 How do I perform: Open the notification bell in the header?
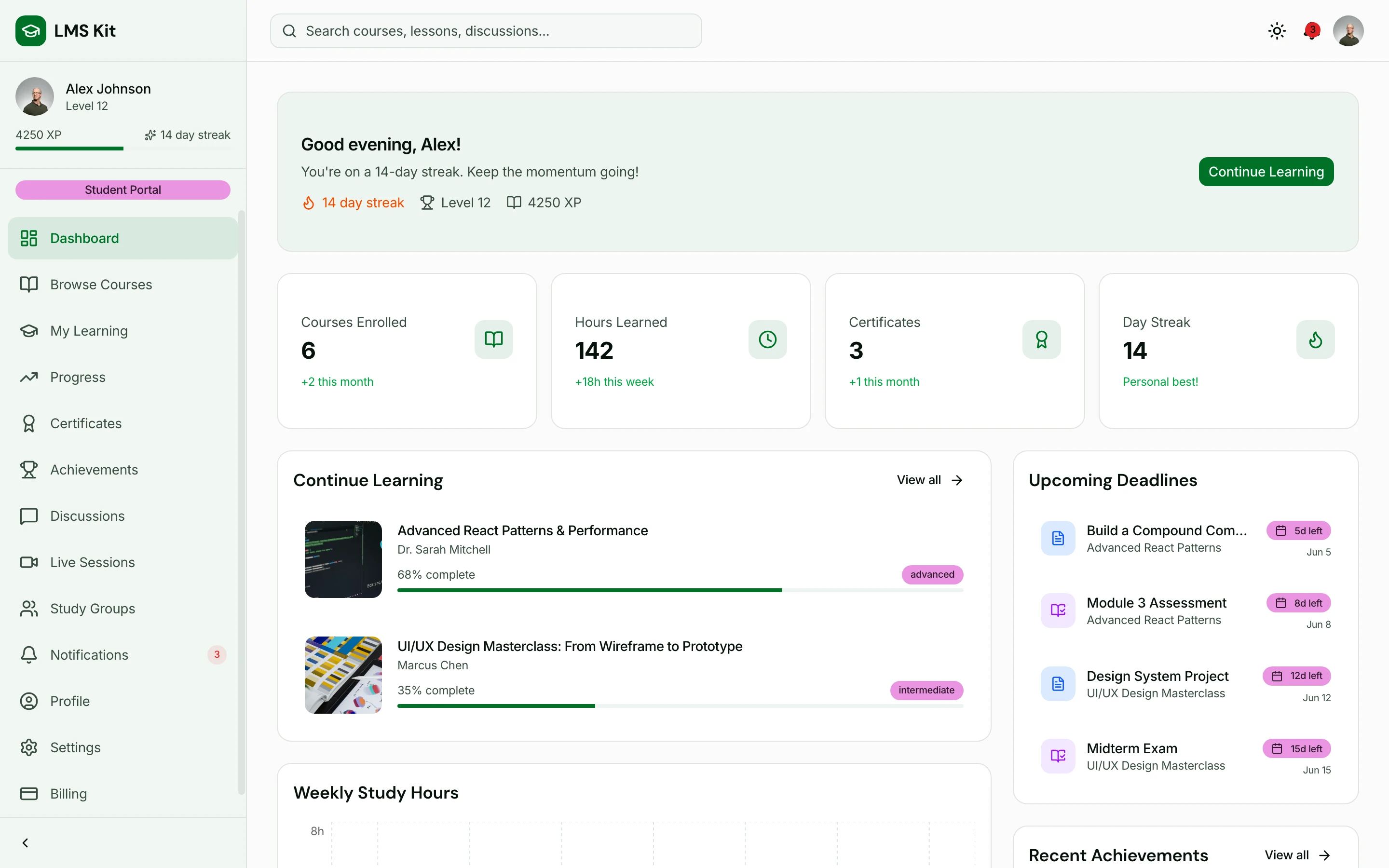click(x=1311, y=30)
